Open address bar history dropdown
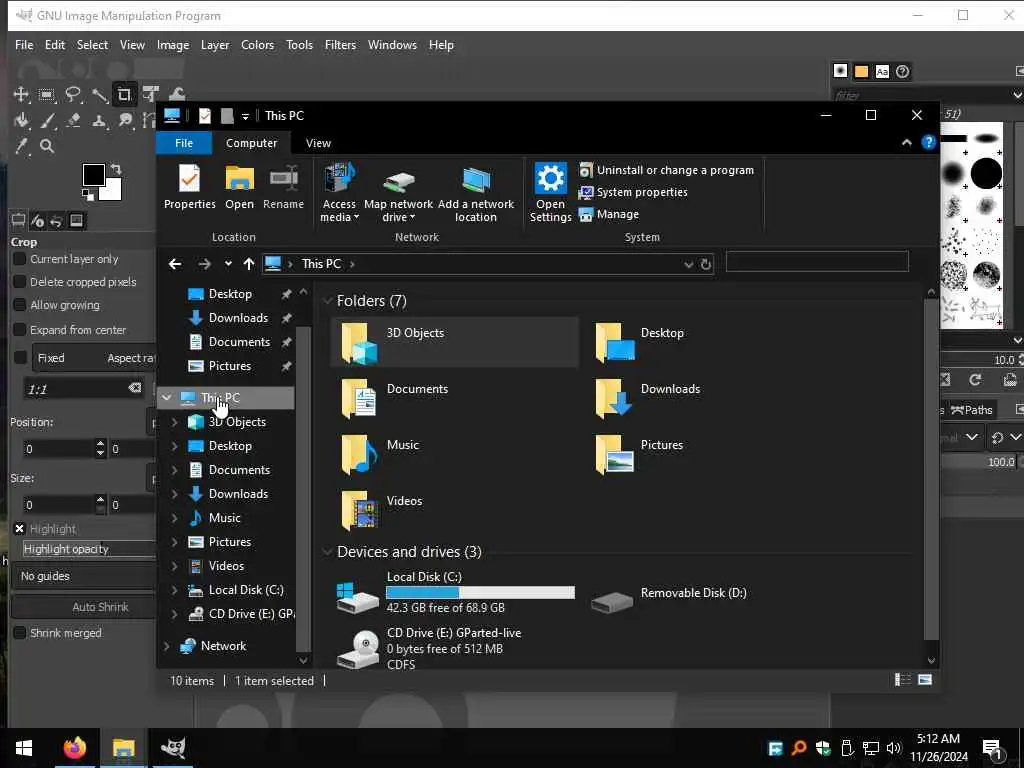The image size is (1024, 768). click(688, 264)
